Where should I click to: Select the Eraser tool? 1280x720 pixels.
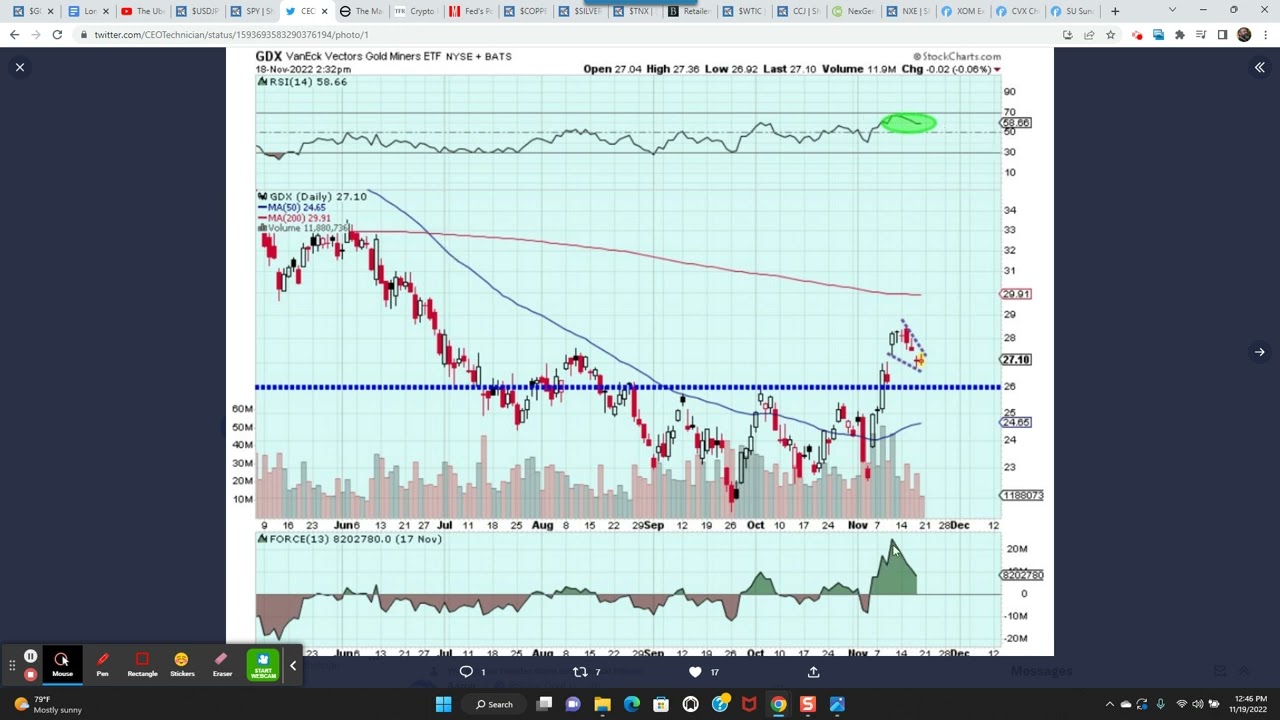(222, 664)
